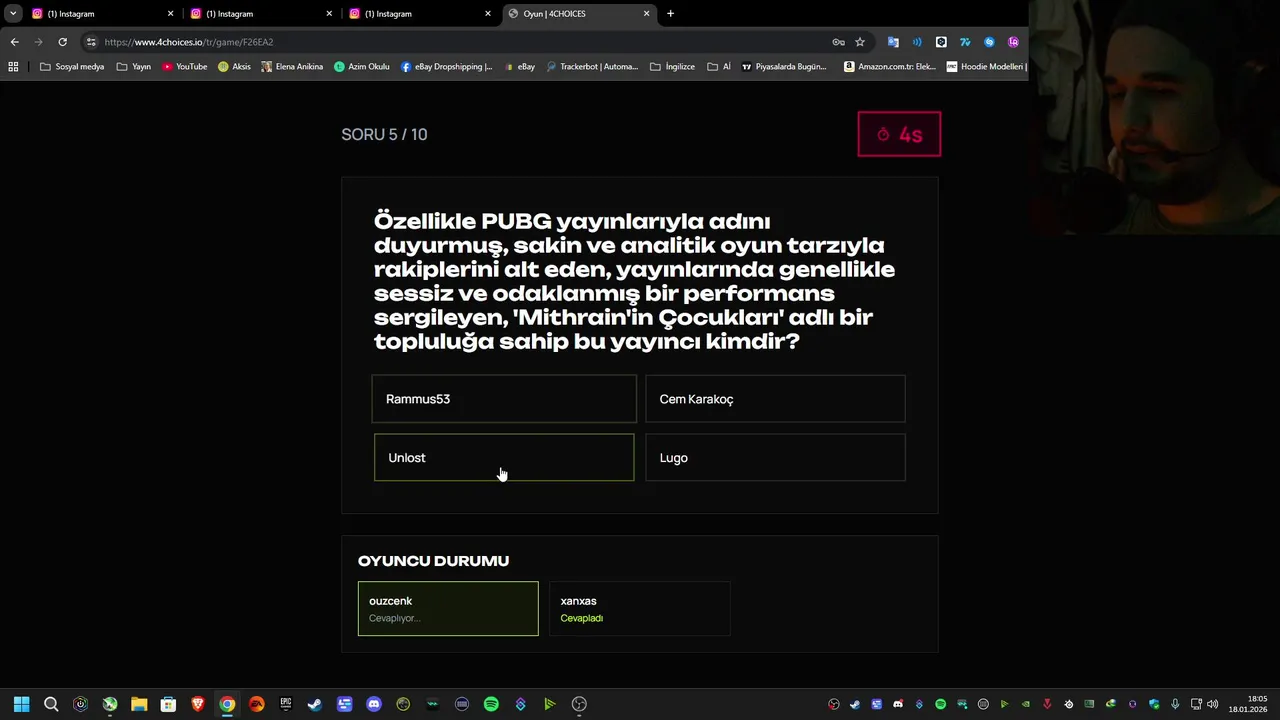The width and height of the screenshot is (1280, 720).
Task: Open the Amazon.com.tr bookmark
Action: pos(890,67)
